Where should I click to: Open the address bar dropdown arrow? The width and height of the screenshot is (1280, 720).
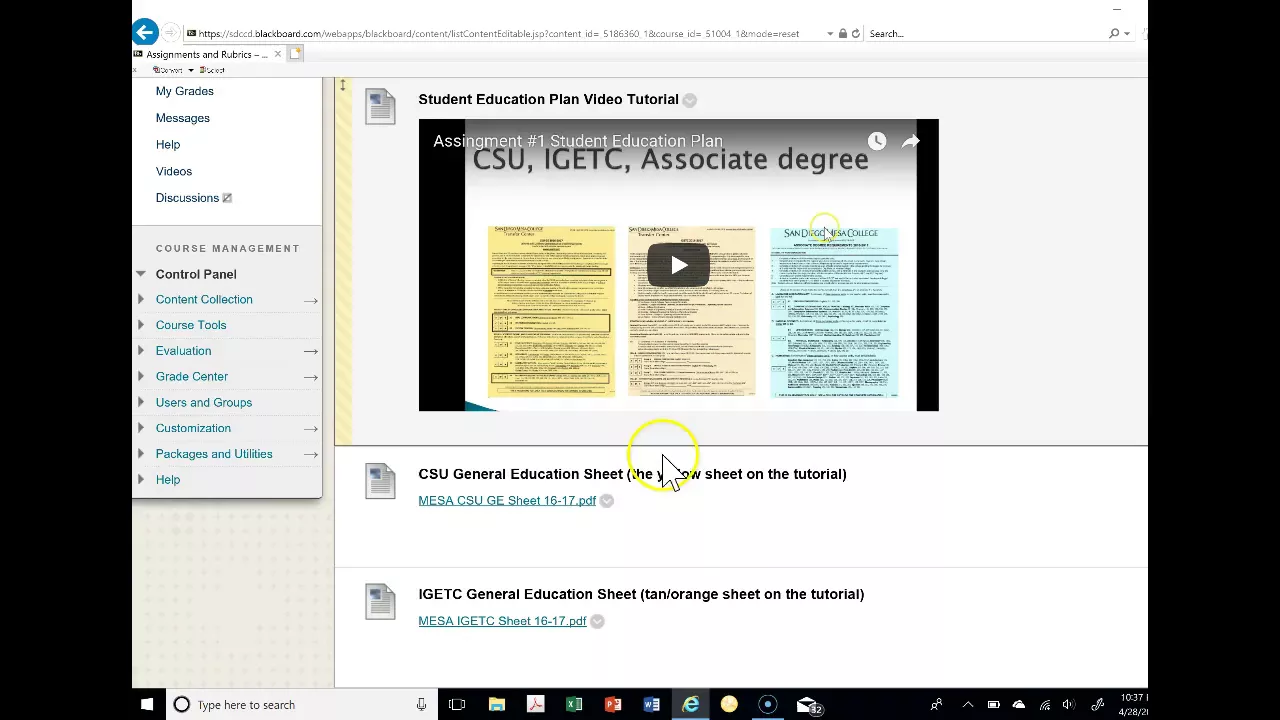click(x=829, y=34)
